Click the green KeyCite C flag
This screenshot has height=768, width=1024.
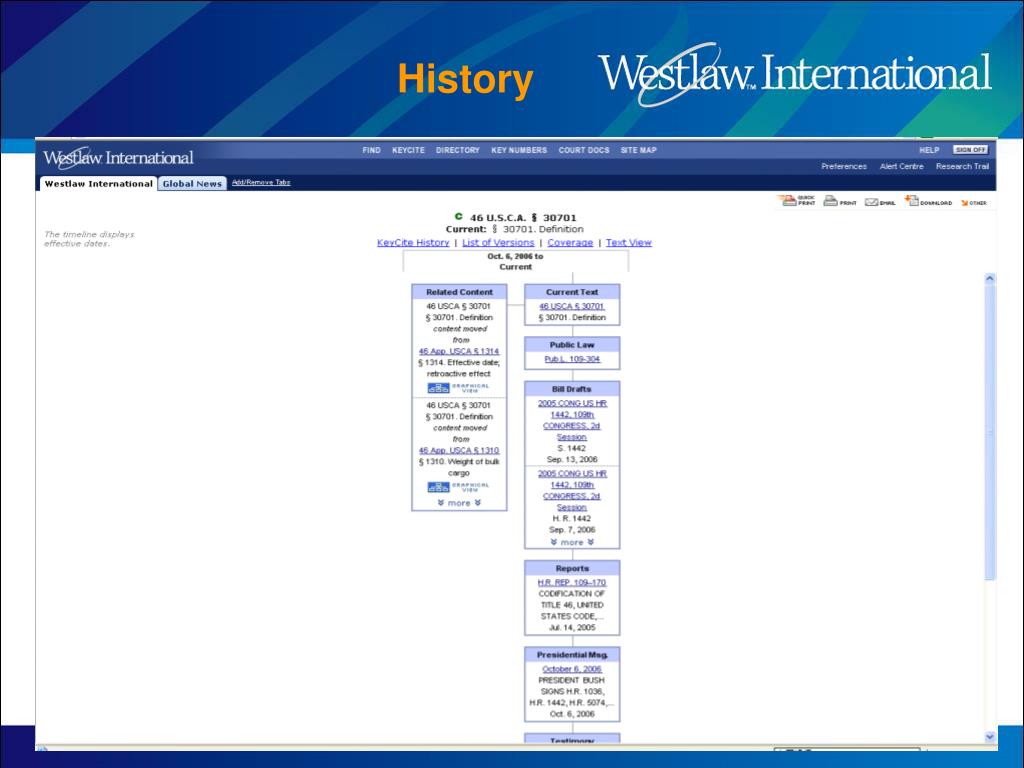(x=458, y=216)
